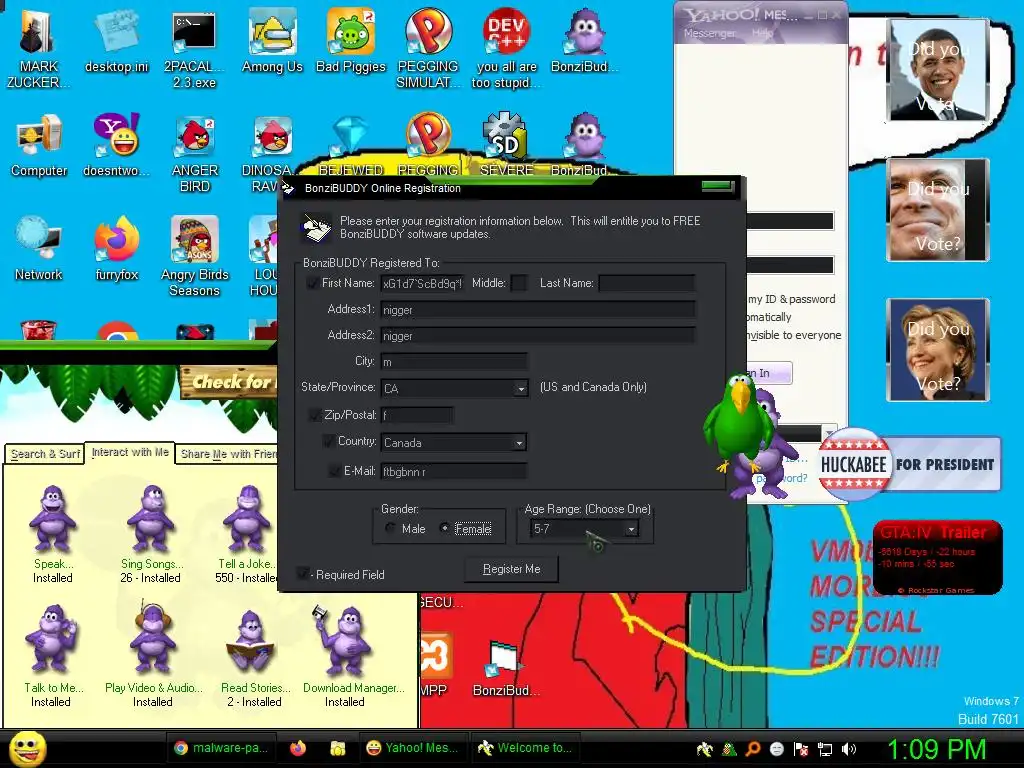Click the Last Name input field
Image resolution: width=1024 pixels, height=768 pixels.
[647, 283]
